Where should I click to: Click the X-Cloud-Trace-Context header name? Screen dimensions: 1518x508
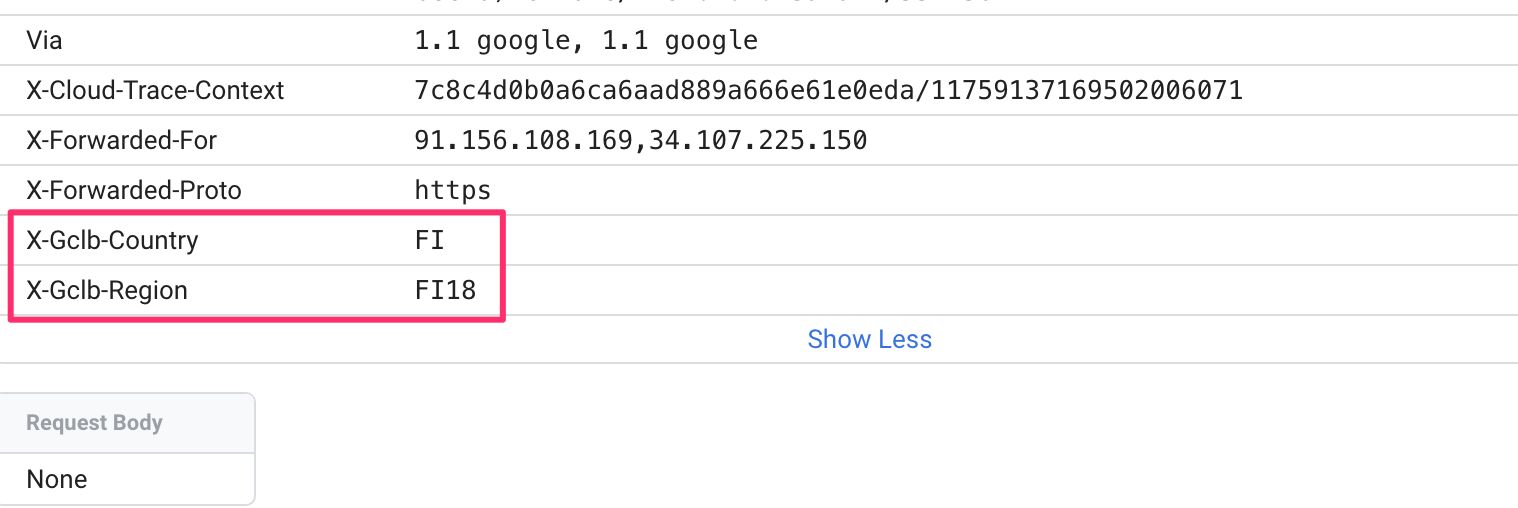tap(155, 91)
